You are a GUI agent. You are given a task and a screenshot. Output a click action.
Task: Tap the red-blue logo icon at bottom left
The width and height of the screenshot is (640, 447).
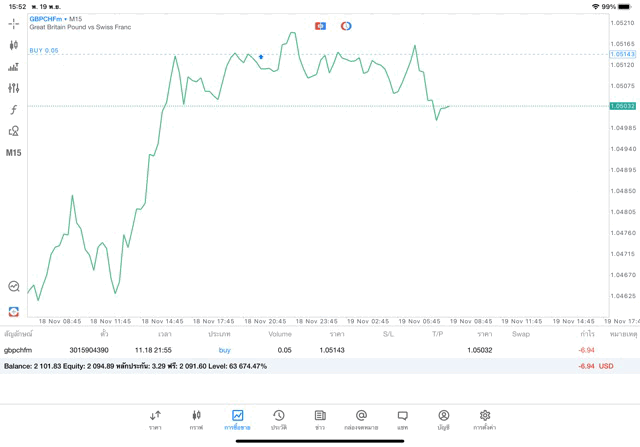14,311
